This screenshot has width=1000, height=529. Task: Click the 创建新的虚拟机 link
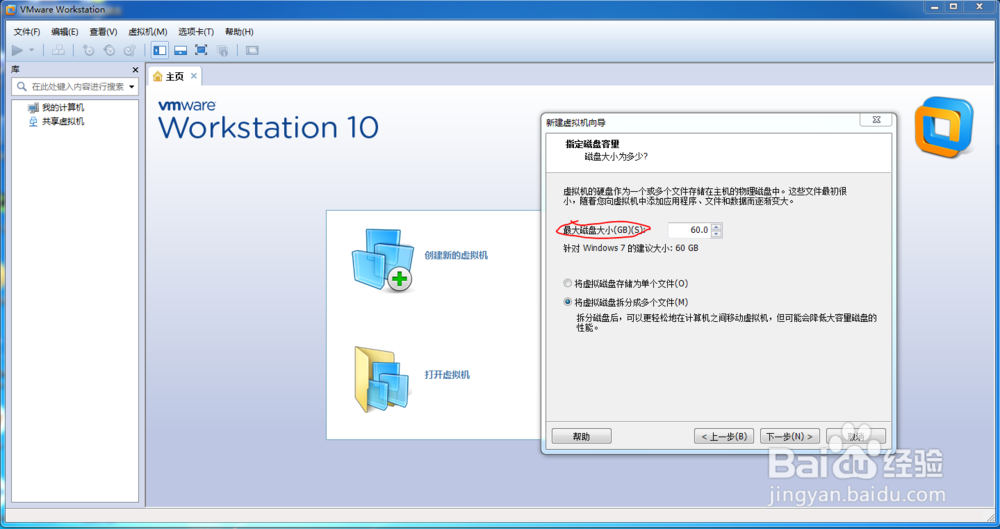[456, 255]
